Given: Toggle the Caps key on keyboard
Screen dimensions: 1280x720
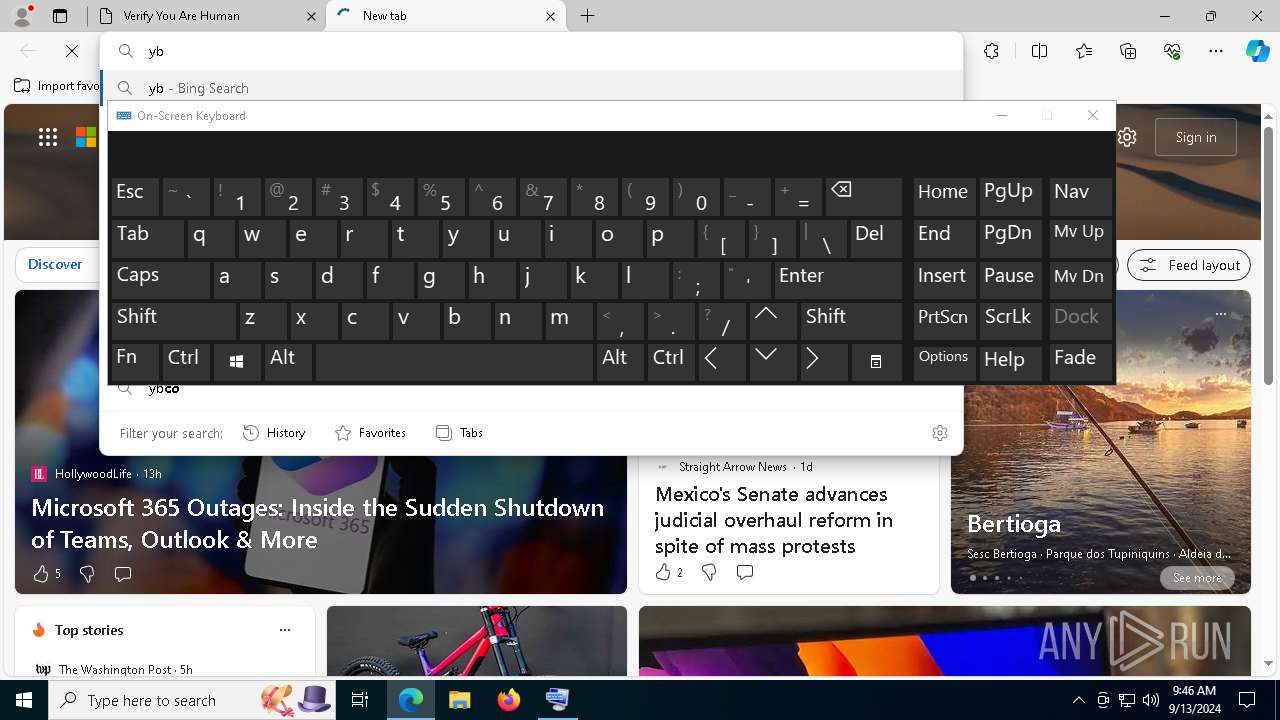Looking at the screenshot, I should coord(159,279).
